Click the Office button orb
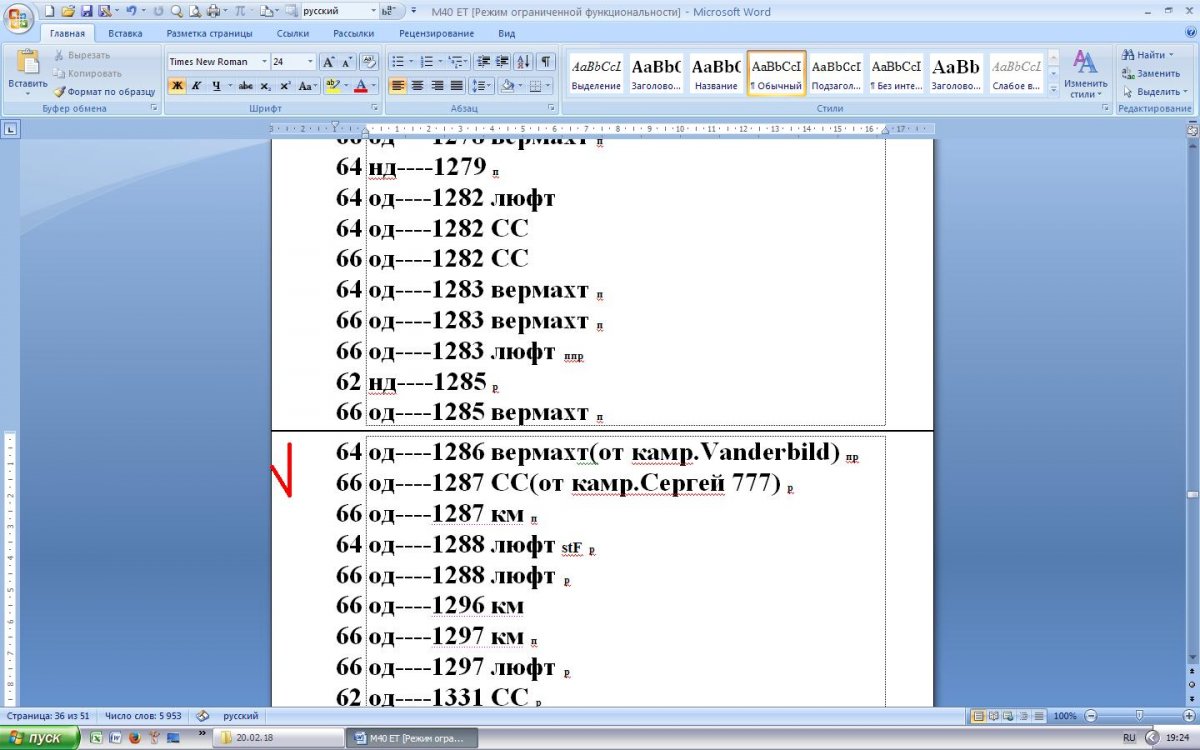1200x750 pixels. click(19, 17)
